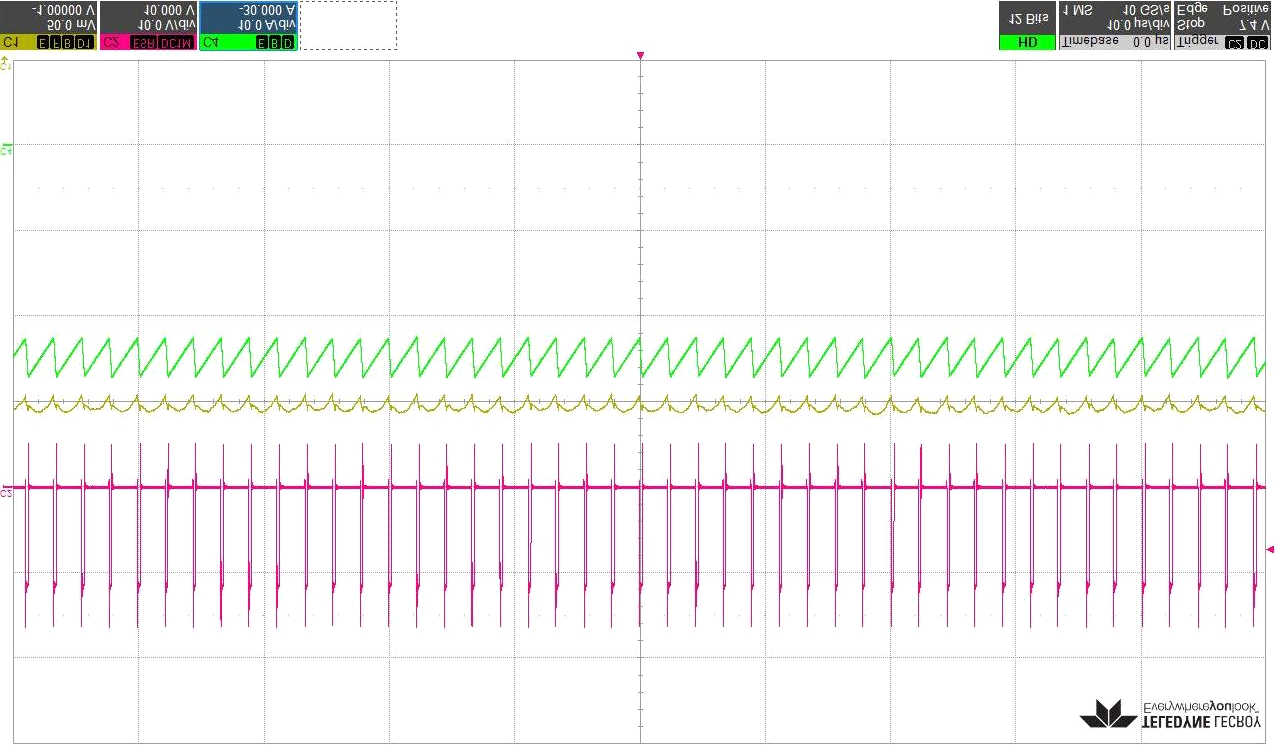Open the C1 yellow channel descriptor box

point(48,25)
